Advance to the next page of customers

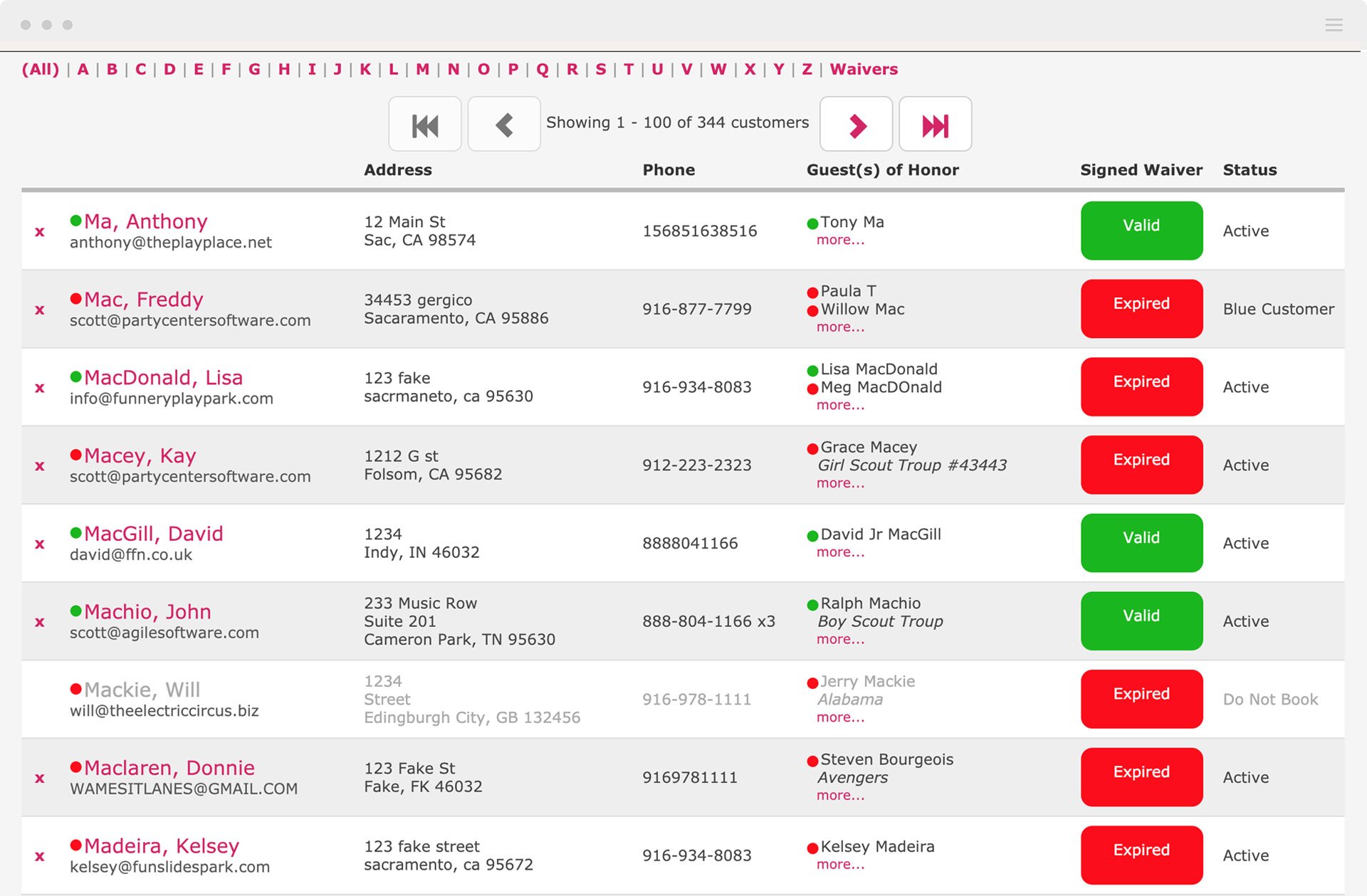click(x=856, y=124)
